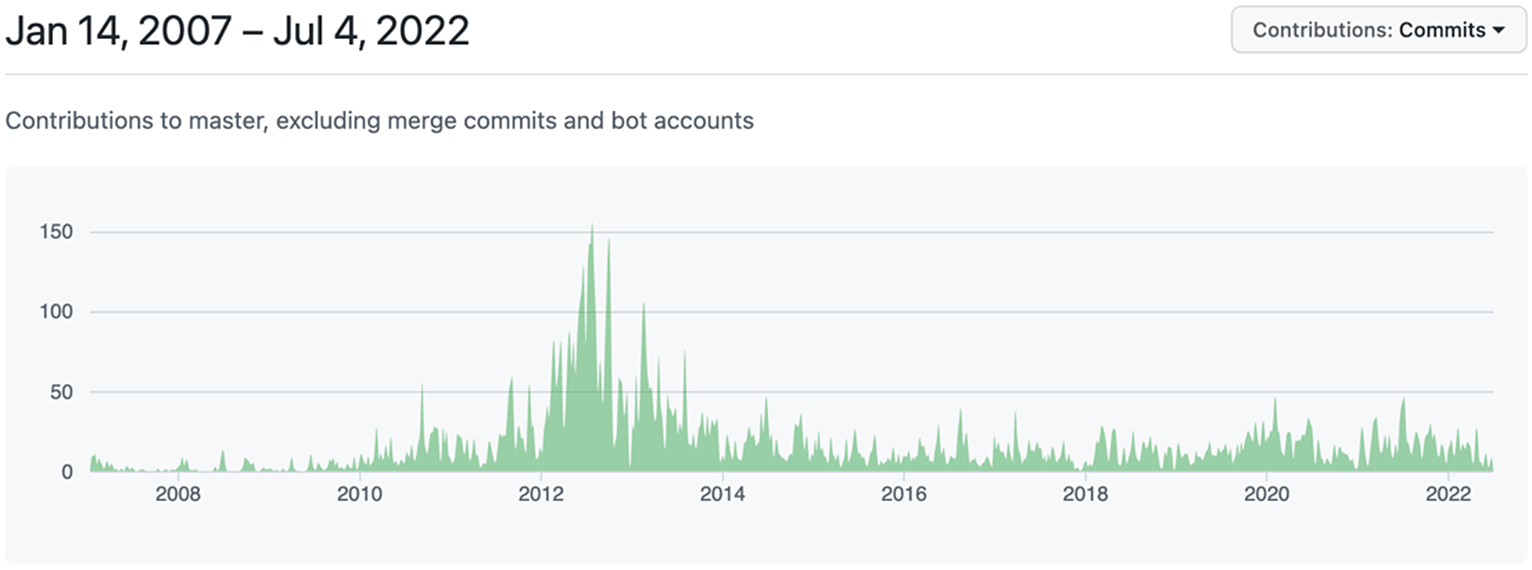Image resolution: width=1532 pixels, height=570 pixels.
Task: Click the 0 y-axis value label
Action: pyautogui.click(x=67, y=472)
